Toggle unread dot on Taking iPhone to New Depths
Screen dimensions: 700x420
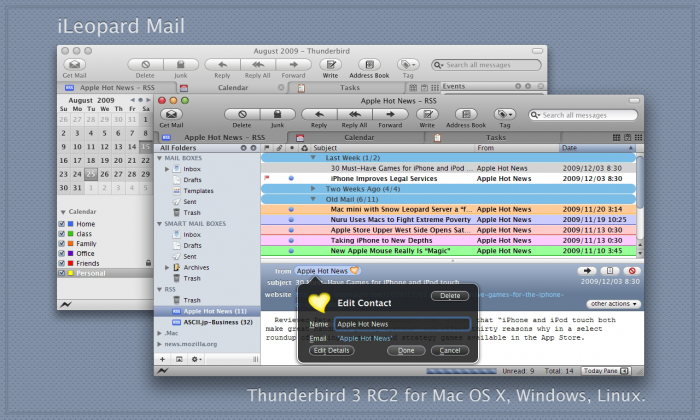click(291, 240)
